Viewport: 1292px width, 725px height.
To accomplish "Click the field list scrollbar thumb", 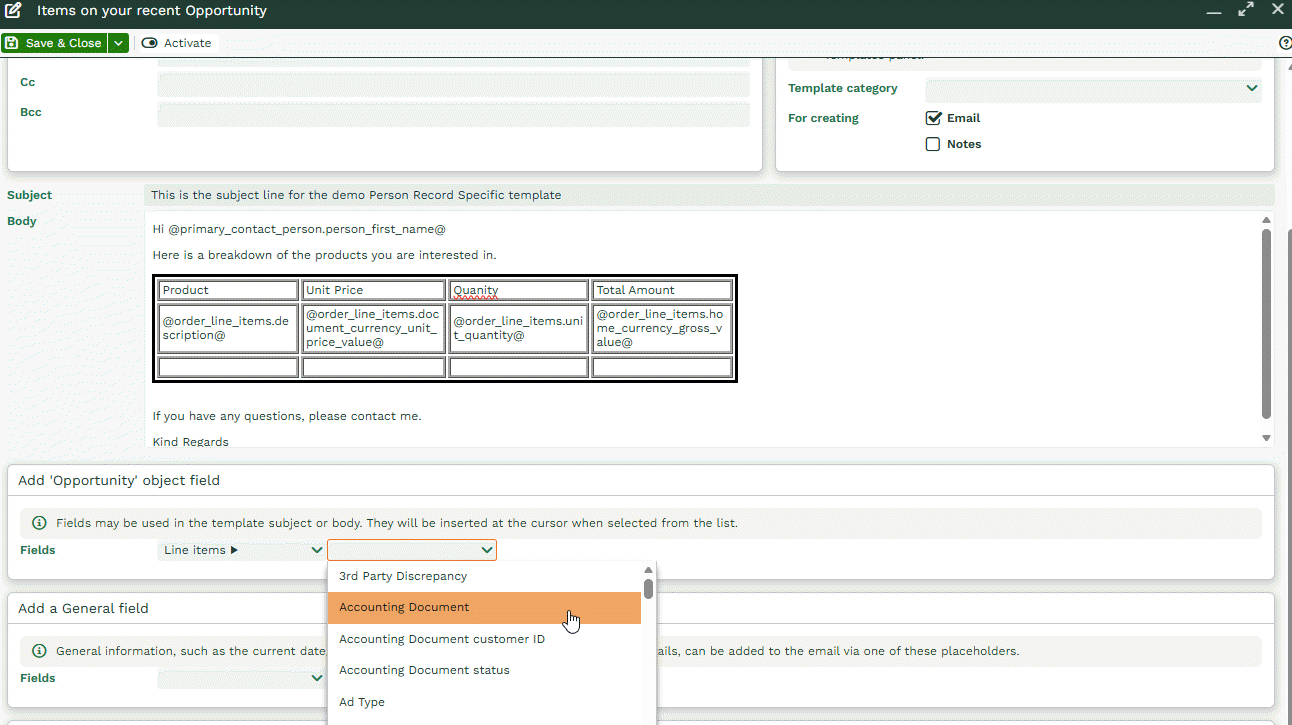I will (648, 589).
